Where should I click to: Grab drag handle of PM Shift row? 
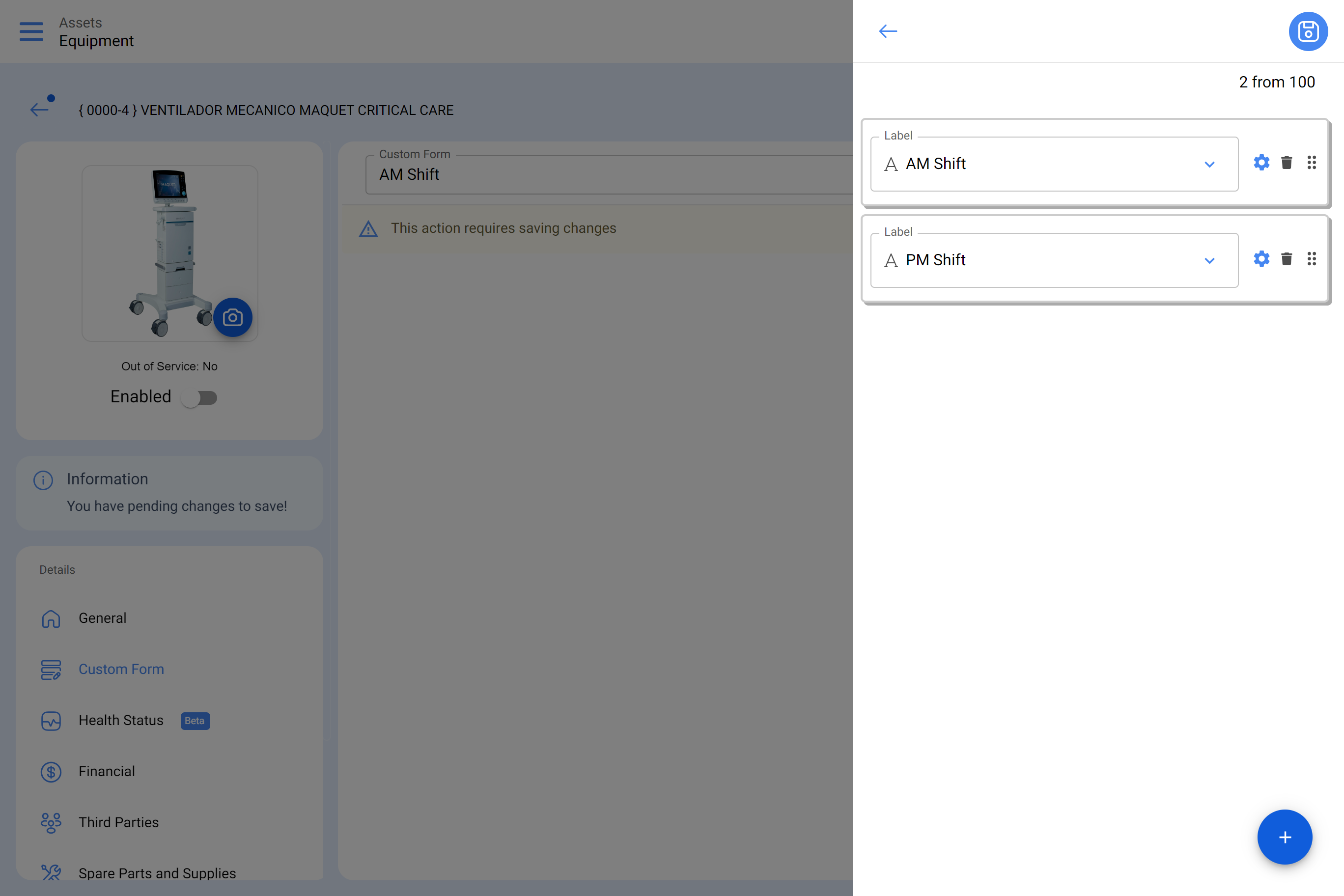click(x=1312, y=259)
